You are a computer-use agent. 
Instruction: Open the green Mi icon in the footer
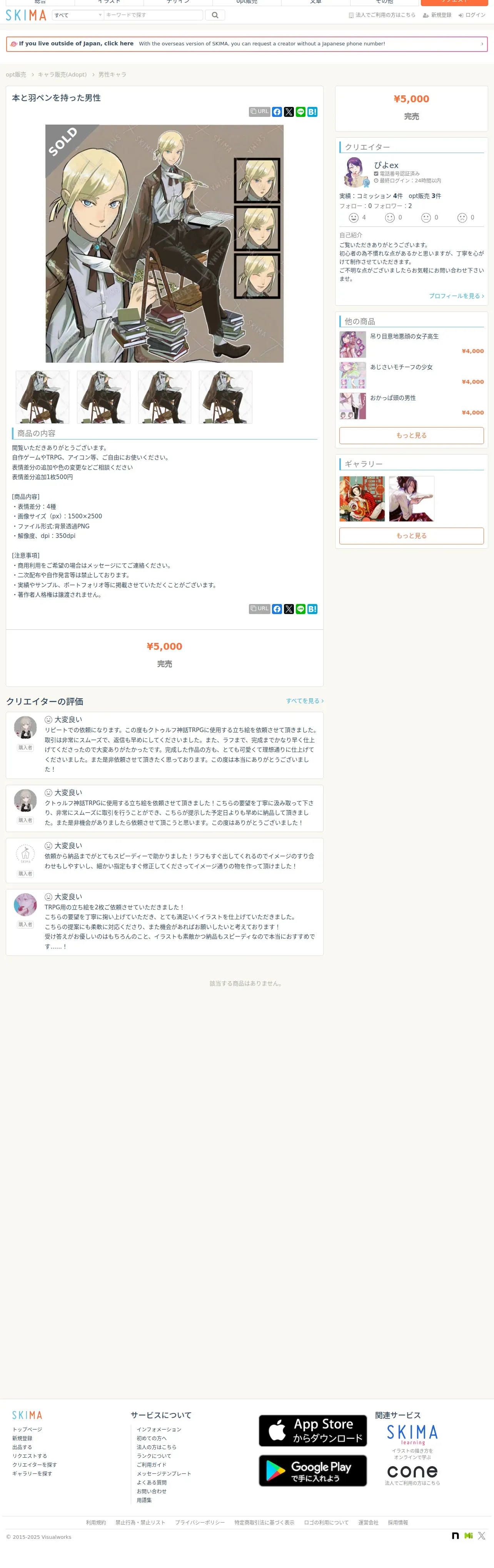469,1536
